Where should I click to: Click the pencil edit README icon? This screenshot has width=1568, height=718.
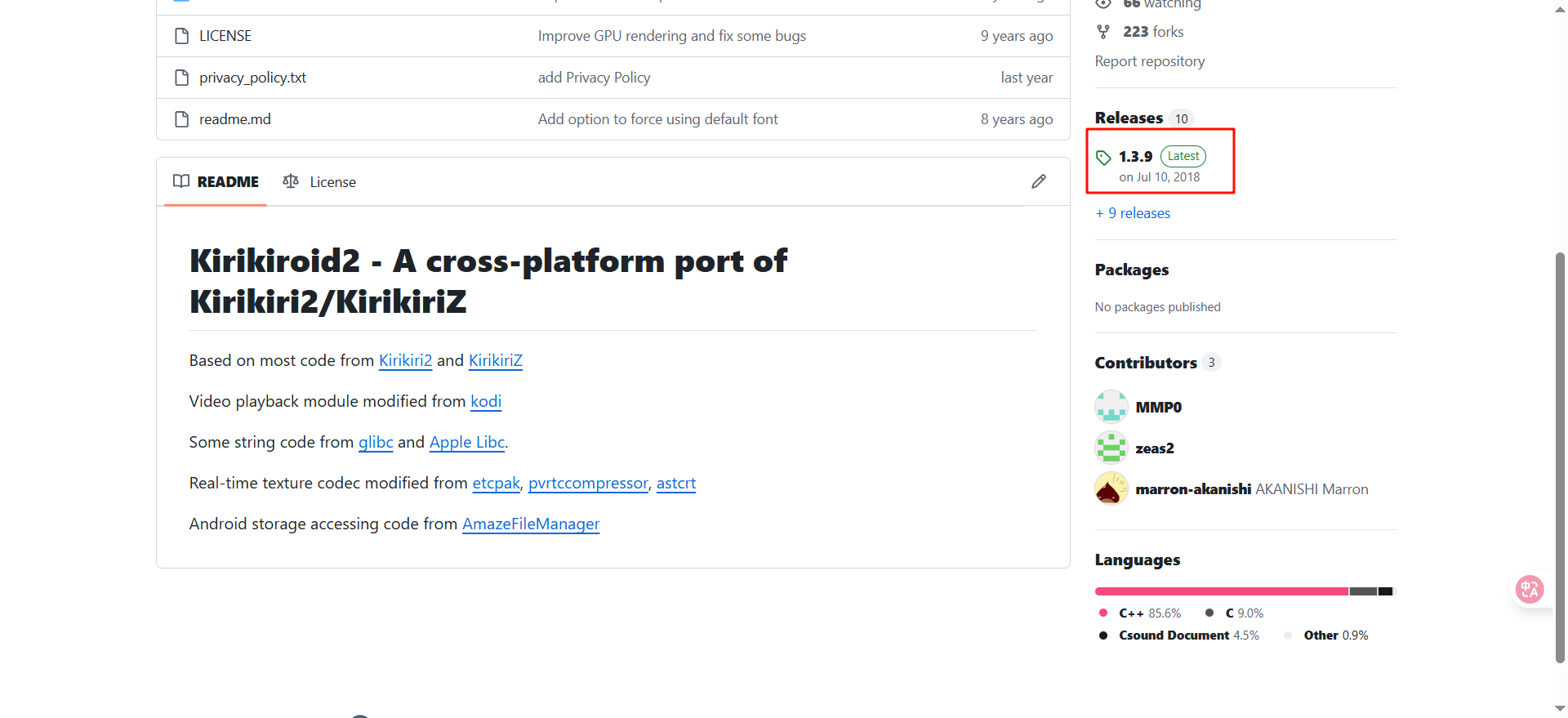pos(1038,181)
